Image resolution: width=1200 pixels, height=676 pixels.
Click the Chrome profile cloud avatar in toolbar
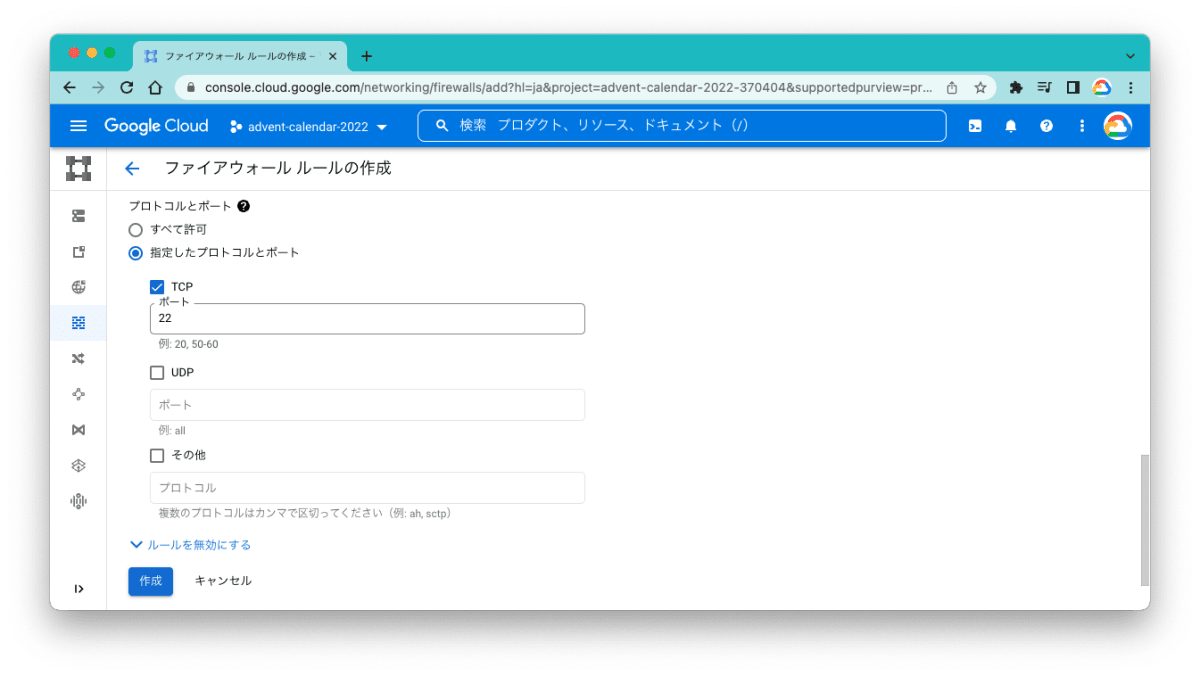coord(1102,88)
